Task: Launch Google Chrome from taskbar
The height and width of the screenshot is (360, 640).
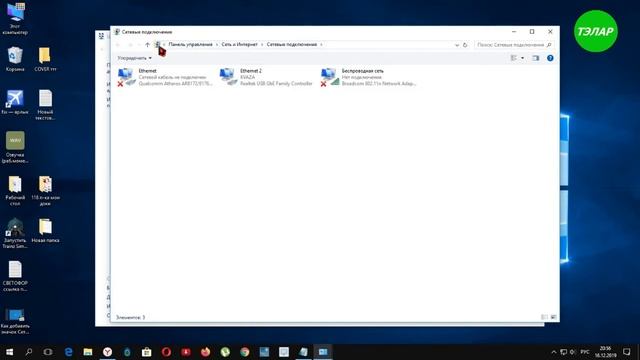Action: click(244, 352)
